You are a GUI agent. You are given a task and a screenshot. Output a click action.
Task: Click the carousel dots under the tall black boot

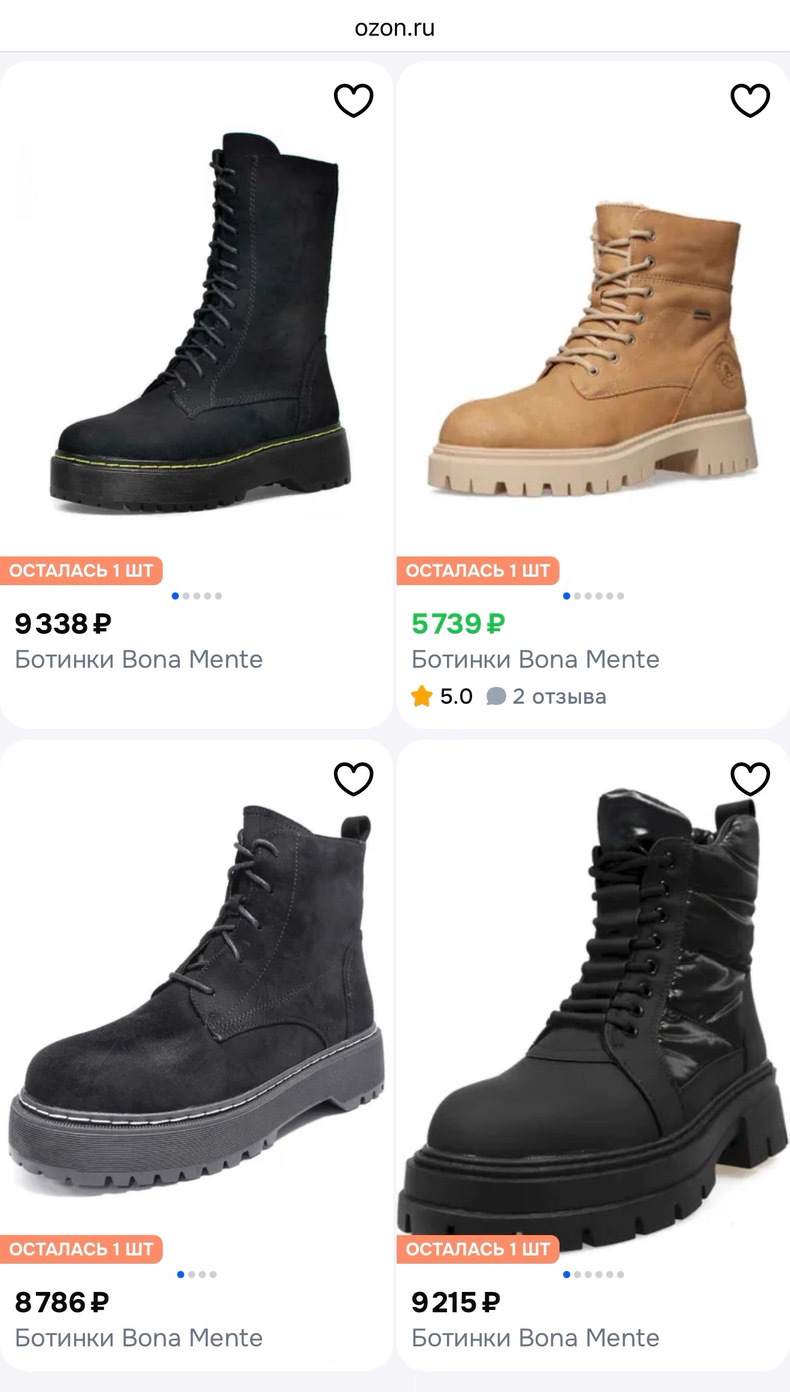pyautogui.click(x=197, y=596)
